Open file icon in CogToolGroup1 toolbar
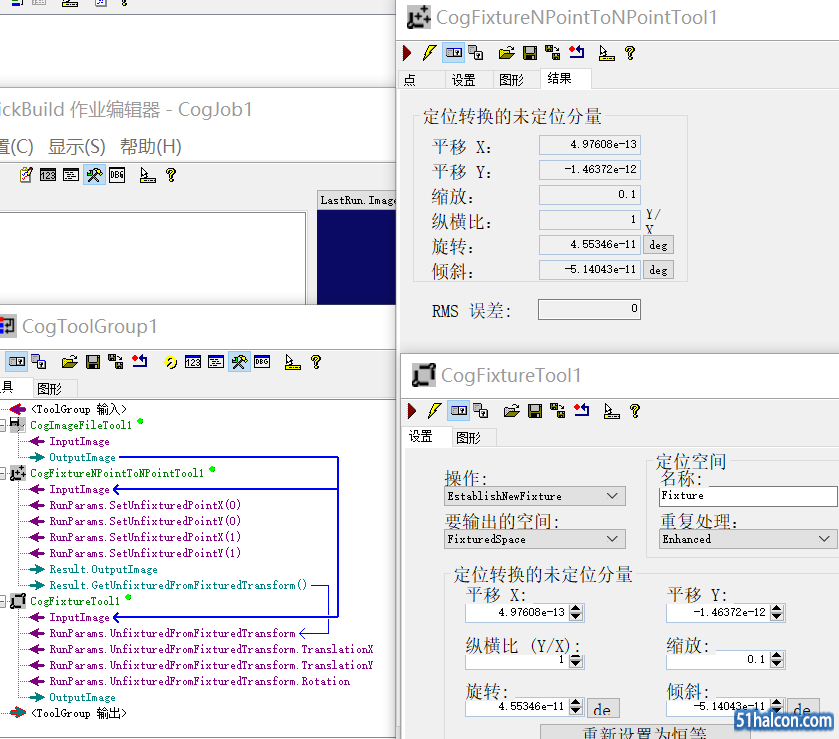This screenshot has height=739, width=839. coord(70,362)
